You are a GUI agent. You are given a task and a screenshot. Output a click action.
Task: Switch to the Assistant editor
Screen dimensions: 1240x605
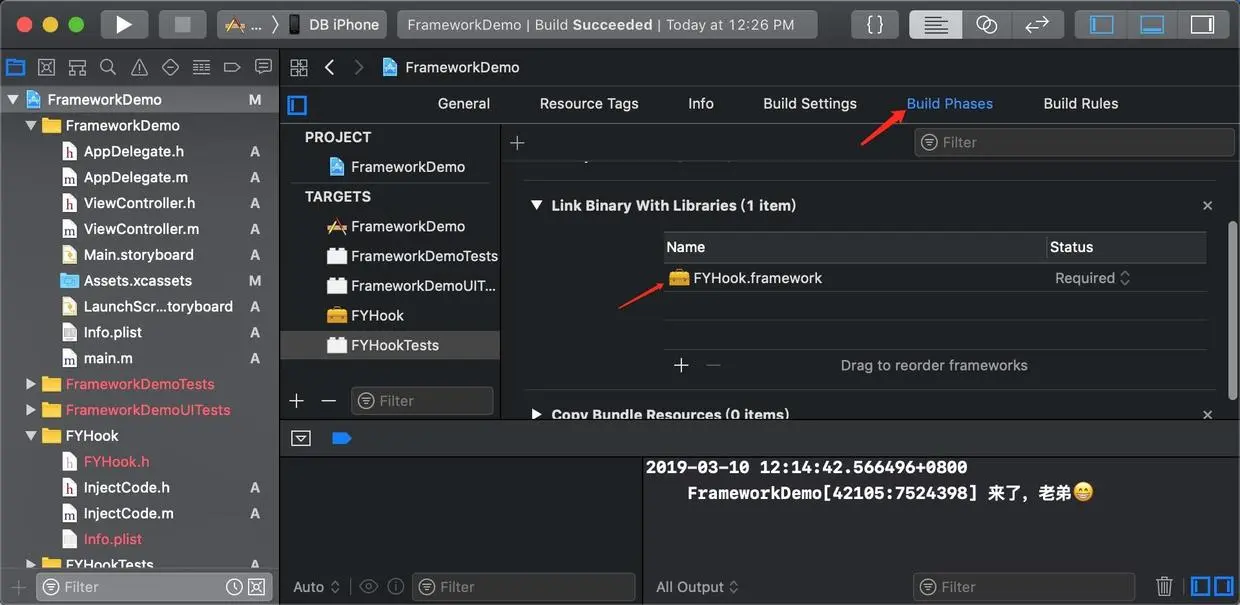[986, 24]
